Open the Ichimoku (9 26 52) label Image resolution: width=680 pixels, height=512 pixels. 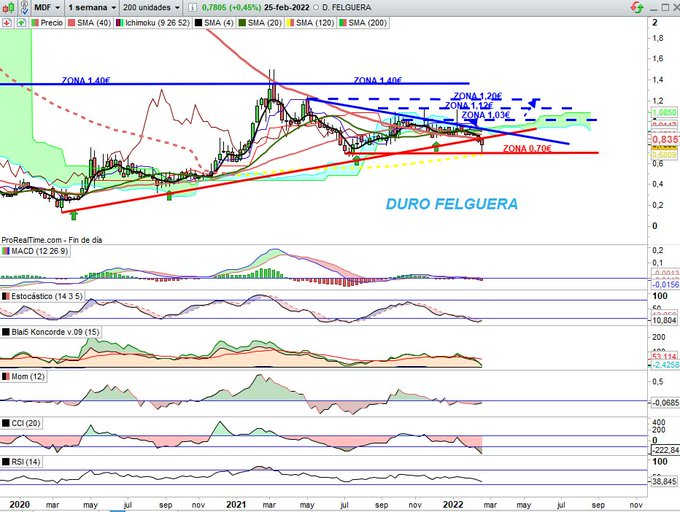(x=153, y=23)
